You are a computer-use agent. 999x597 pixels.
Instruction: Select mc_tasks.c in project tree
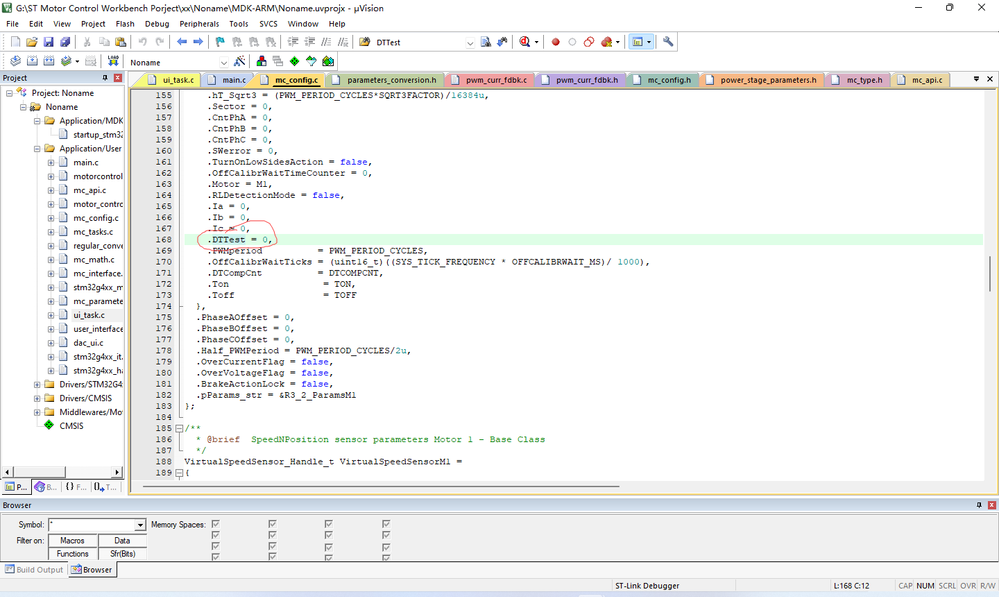(94, 231)
